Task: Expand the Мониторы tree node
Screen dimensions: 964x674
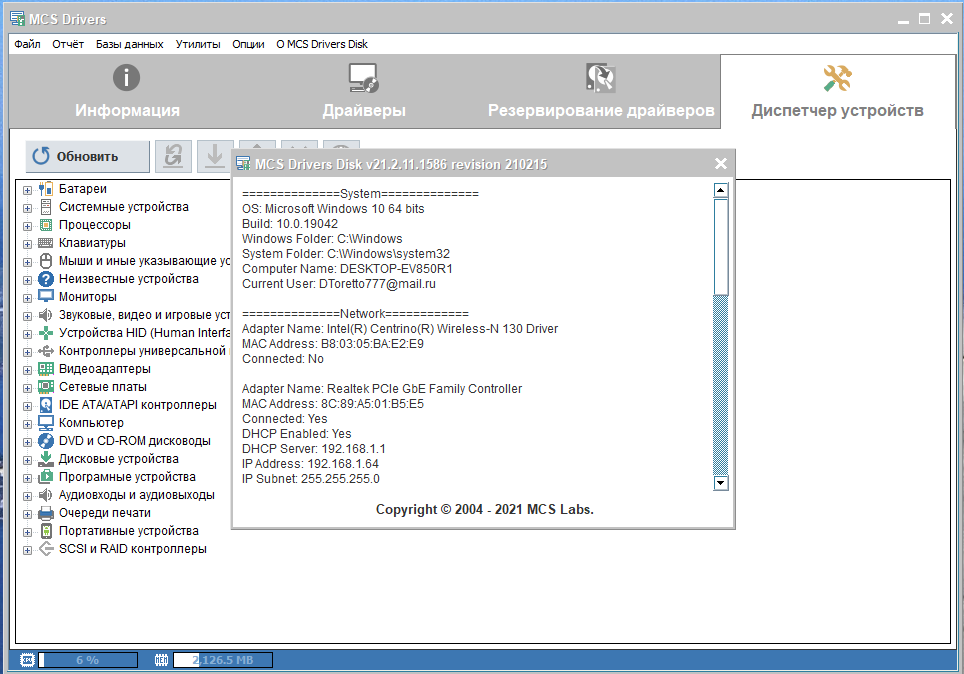Action: pyautogui.click(x=27, y=298)
